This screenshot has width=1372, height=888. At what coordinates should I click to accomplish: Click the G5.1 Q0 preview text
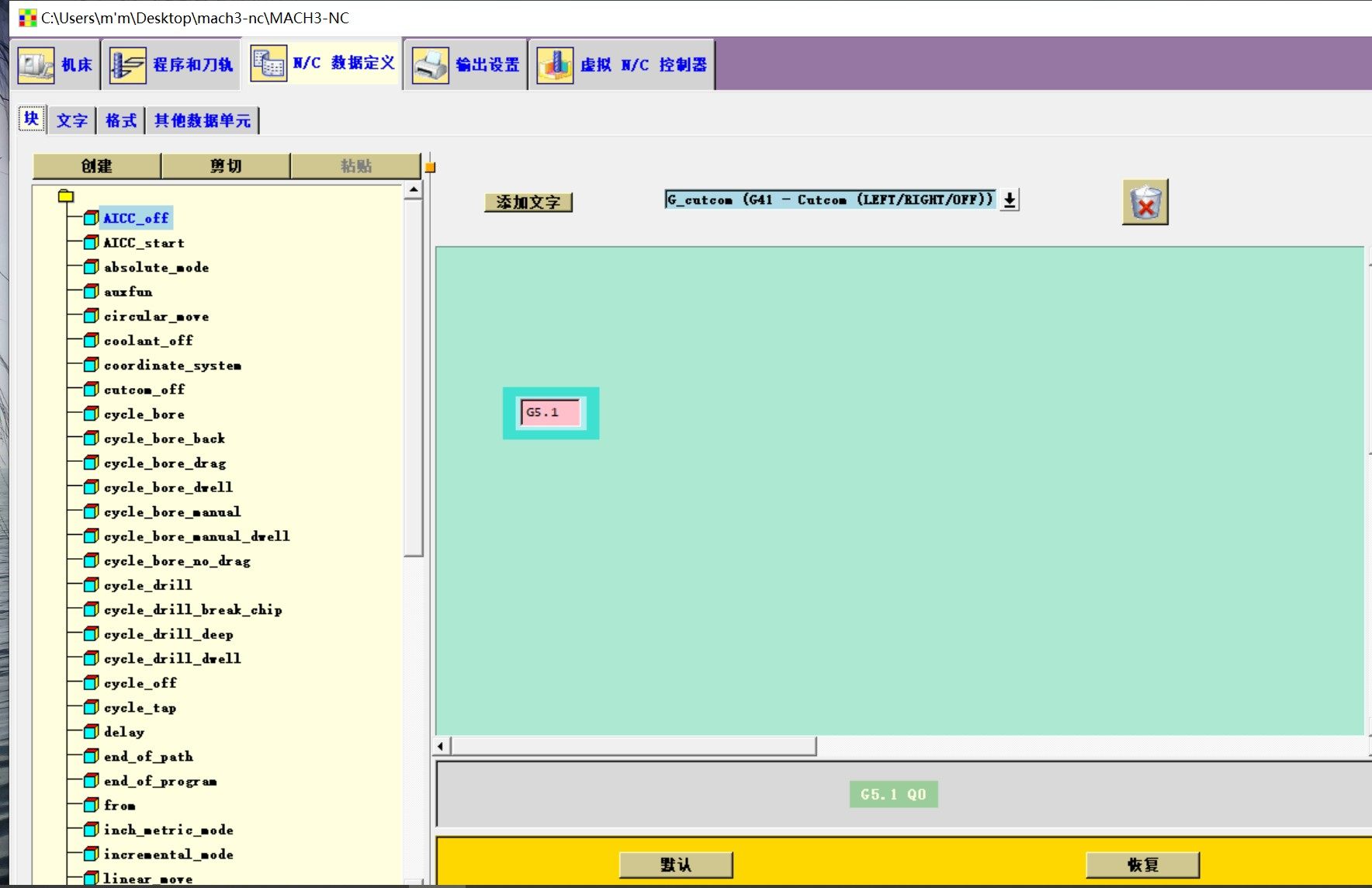893,794
